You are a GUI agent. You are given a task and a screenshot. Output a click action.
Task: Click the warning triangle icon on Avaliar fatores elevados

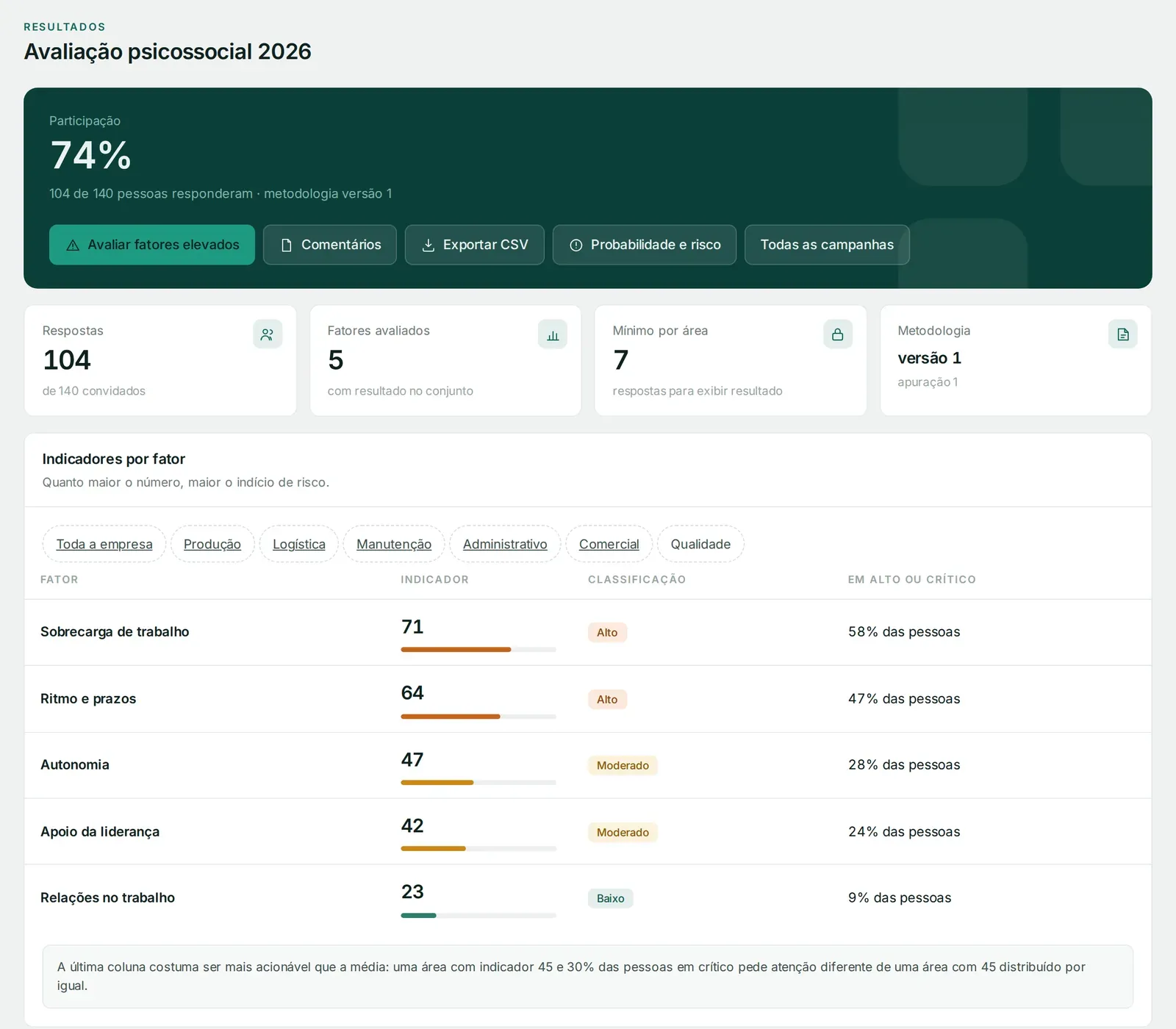pyautogui.click(x=73, y=245)
